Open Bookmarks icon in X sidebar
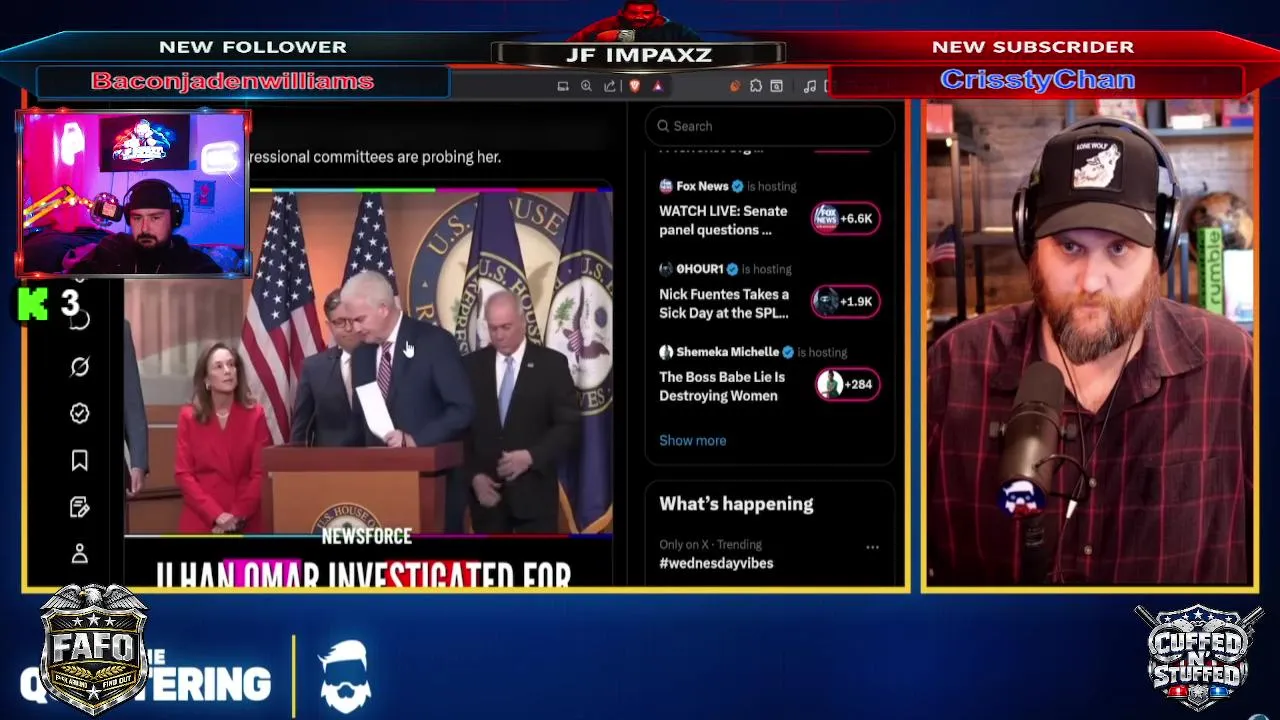1280x720 pixels. click(80, 460)
